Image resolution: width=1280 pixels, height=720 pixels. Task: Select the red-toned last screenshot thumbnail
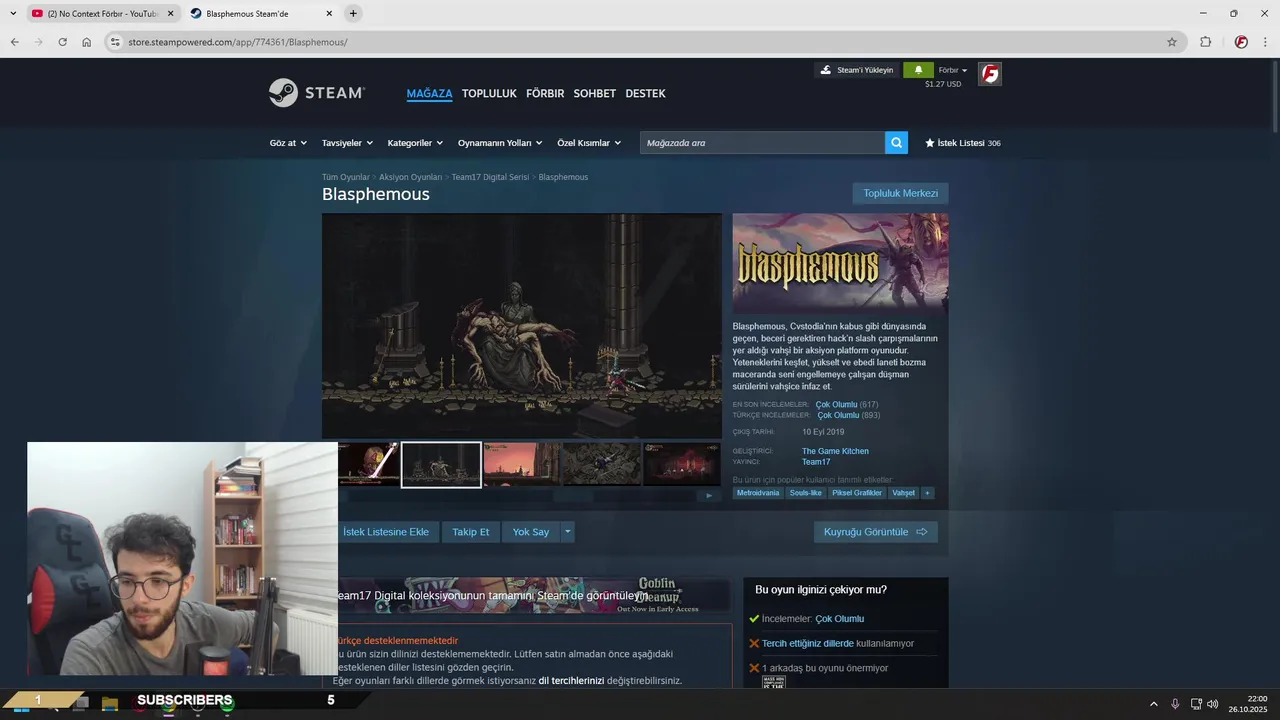(682, 464)
